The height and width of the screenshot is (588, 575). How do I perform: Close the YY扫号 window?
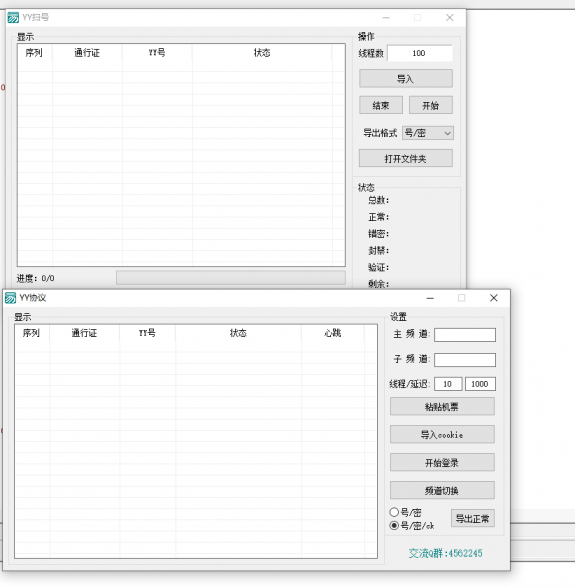click(449, 18)
